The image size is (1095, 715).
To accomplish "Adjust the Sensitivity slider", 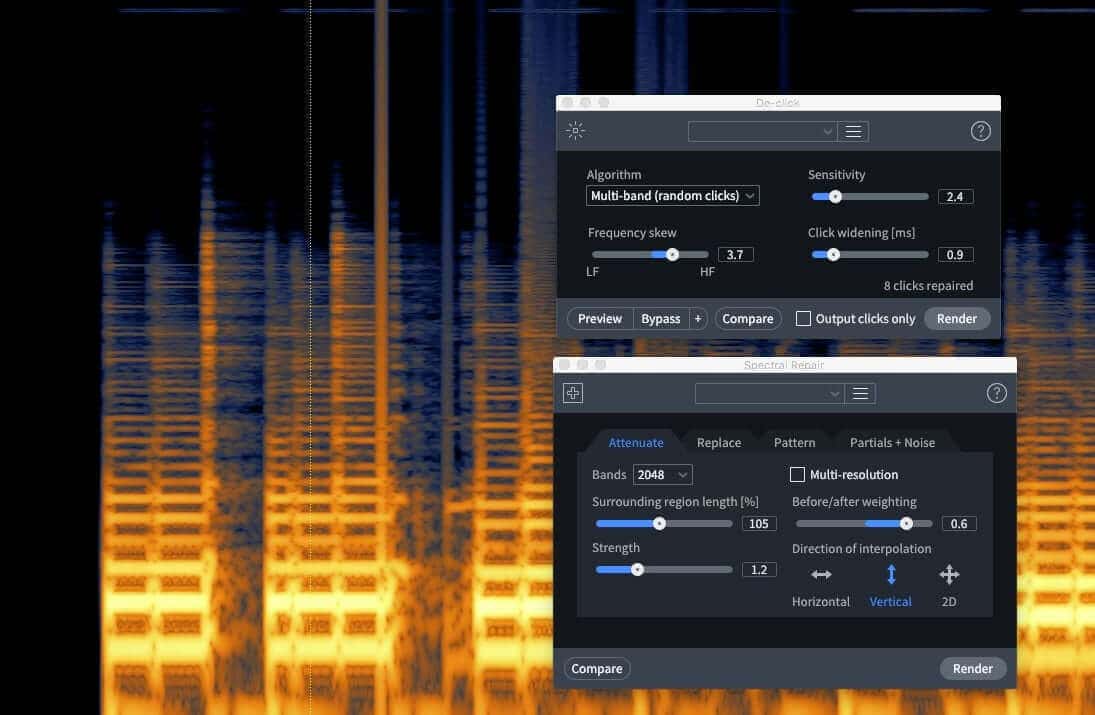I will pyautogui.click(x=870, y=197).
